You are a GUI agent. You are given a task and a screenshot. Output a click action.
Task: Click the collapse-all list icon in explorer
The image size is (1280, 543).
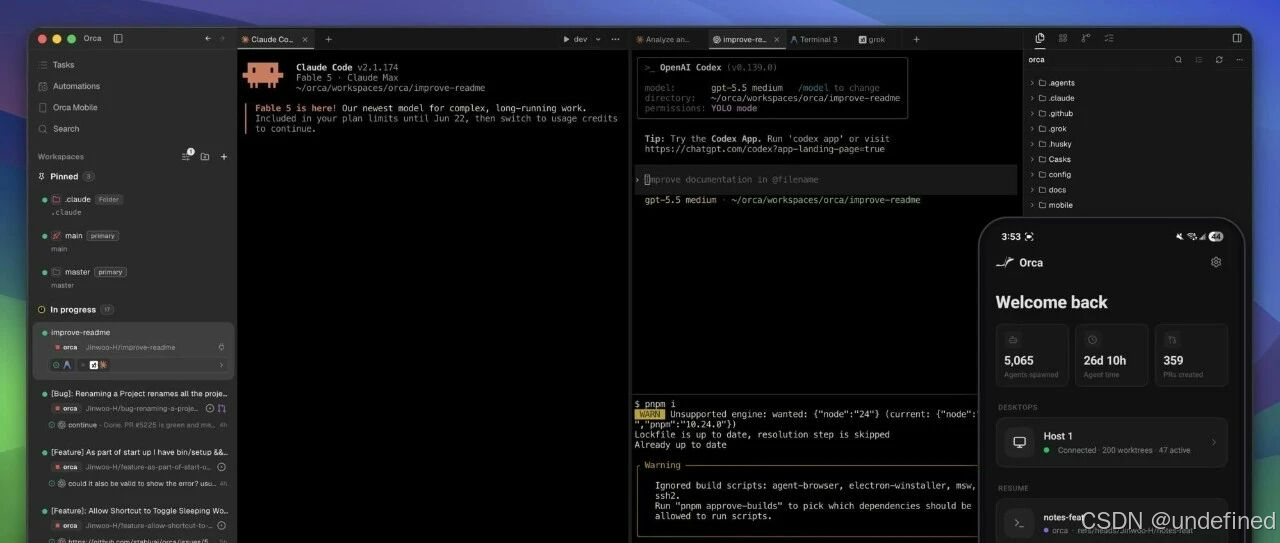1199,60
